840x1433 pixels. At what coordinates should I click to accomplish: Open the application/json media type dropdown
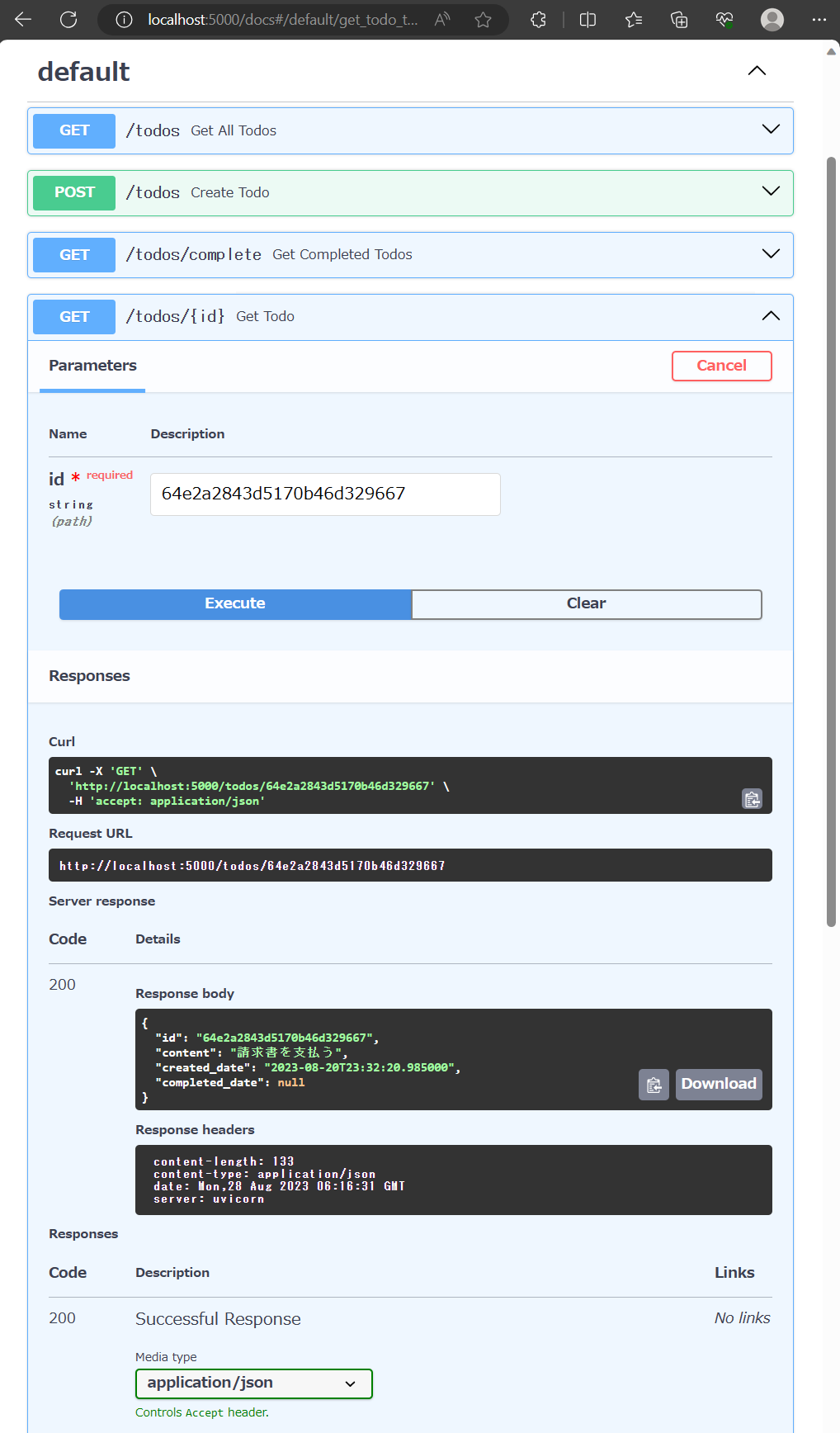pos(254,1383)
